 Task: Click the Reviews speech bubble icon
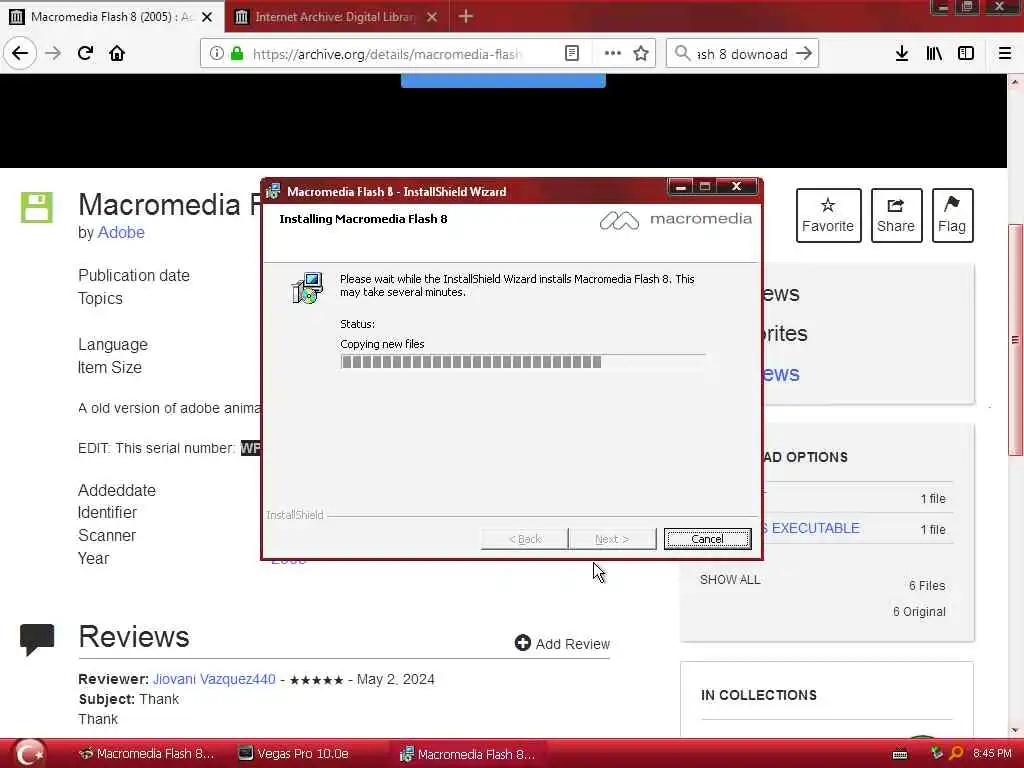37,639
